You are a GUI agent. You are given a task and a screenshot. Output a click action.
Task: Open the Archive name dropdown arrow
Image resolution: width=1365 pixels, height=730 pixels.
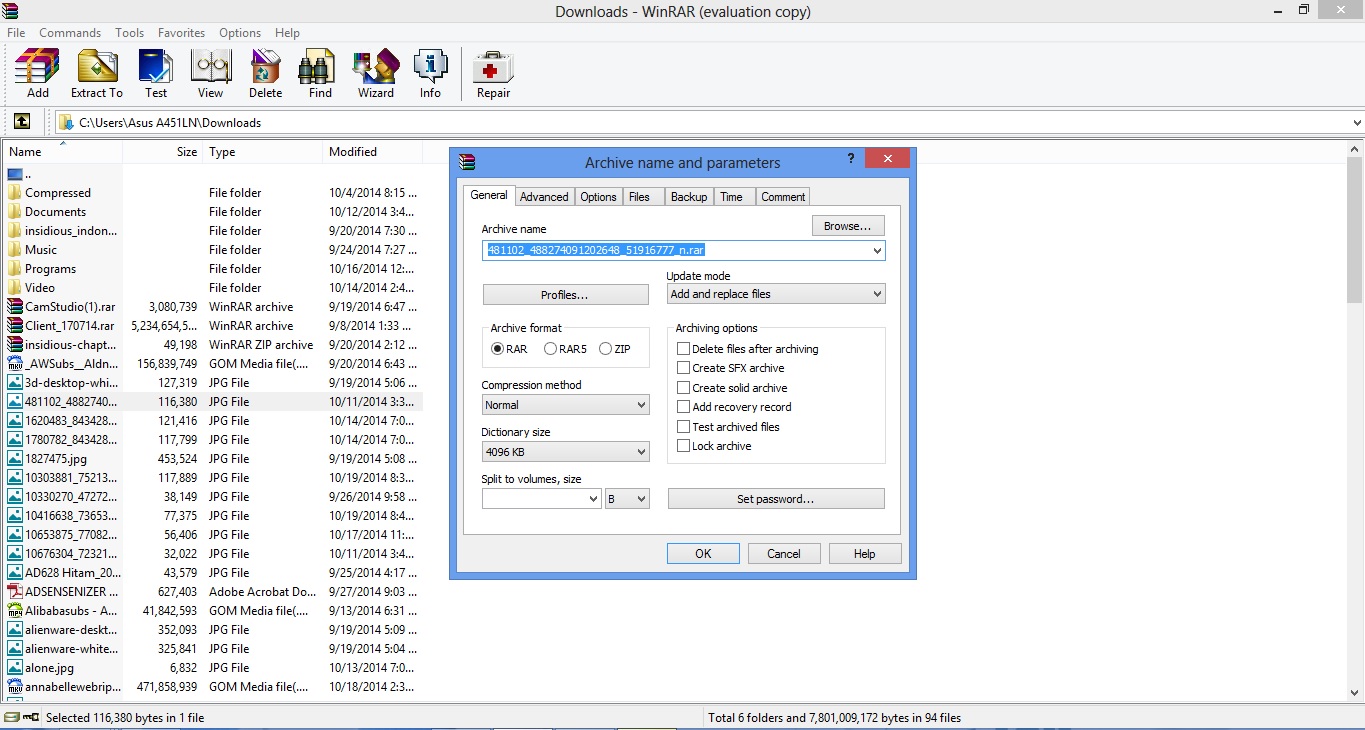coord(877,251)
